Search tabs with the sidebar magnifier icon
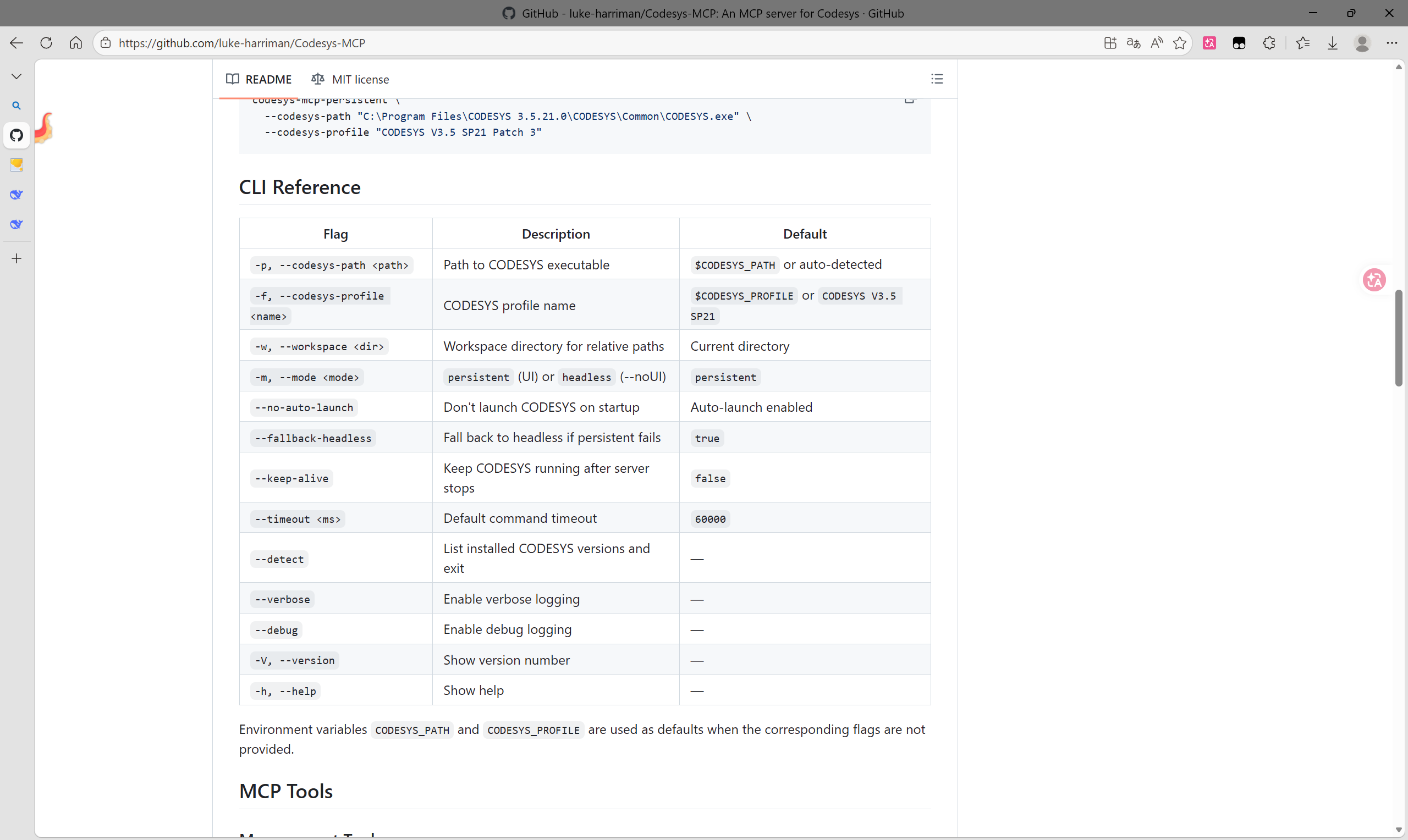1408x840 pixels. [x=16, y=106]
